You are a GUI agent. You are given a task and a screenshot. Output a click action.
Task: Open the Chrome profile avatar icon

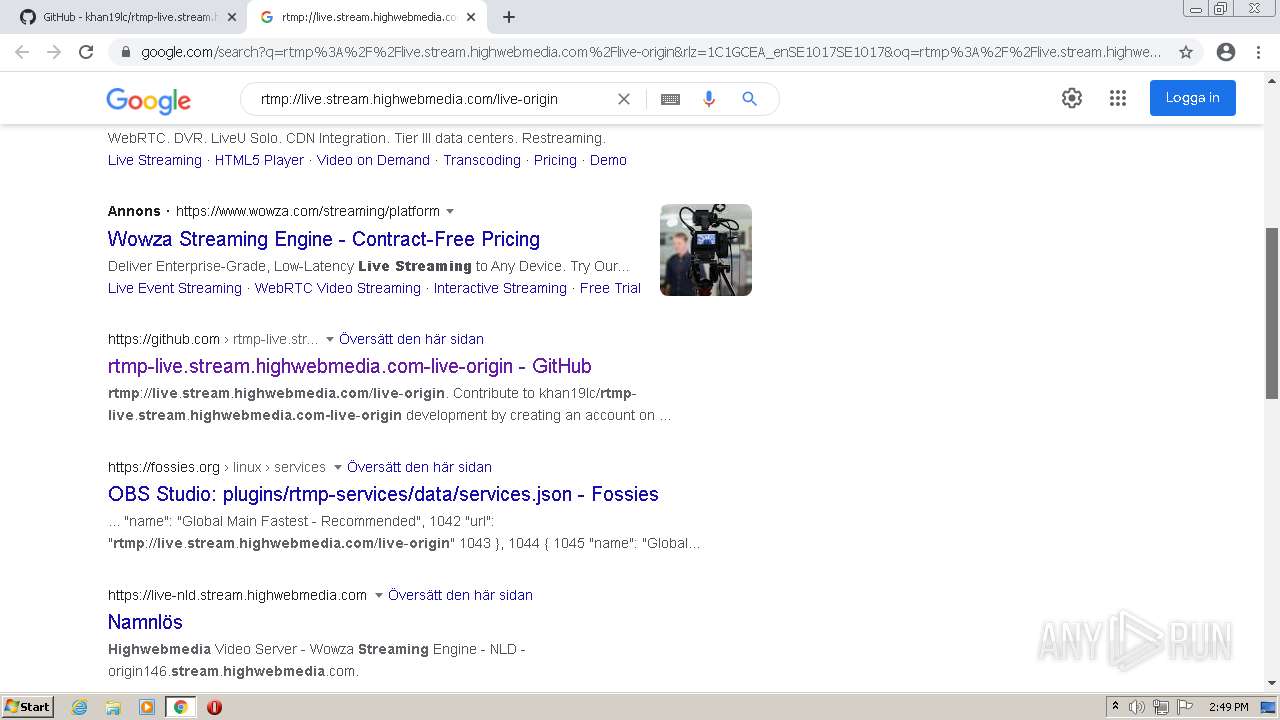coord(1226,52)
